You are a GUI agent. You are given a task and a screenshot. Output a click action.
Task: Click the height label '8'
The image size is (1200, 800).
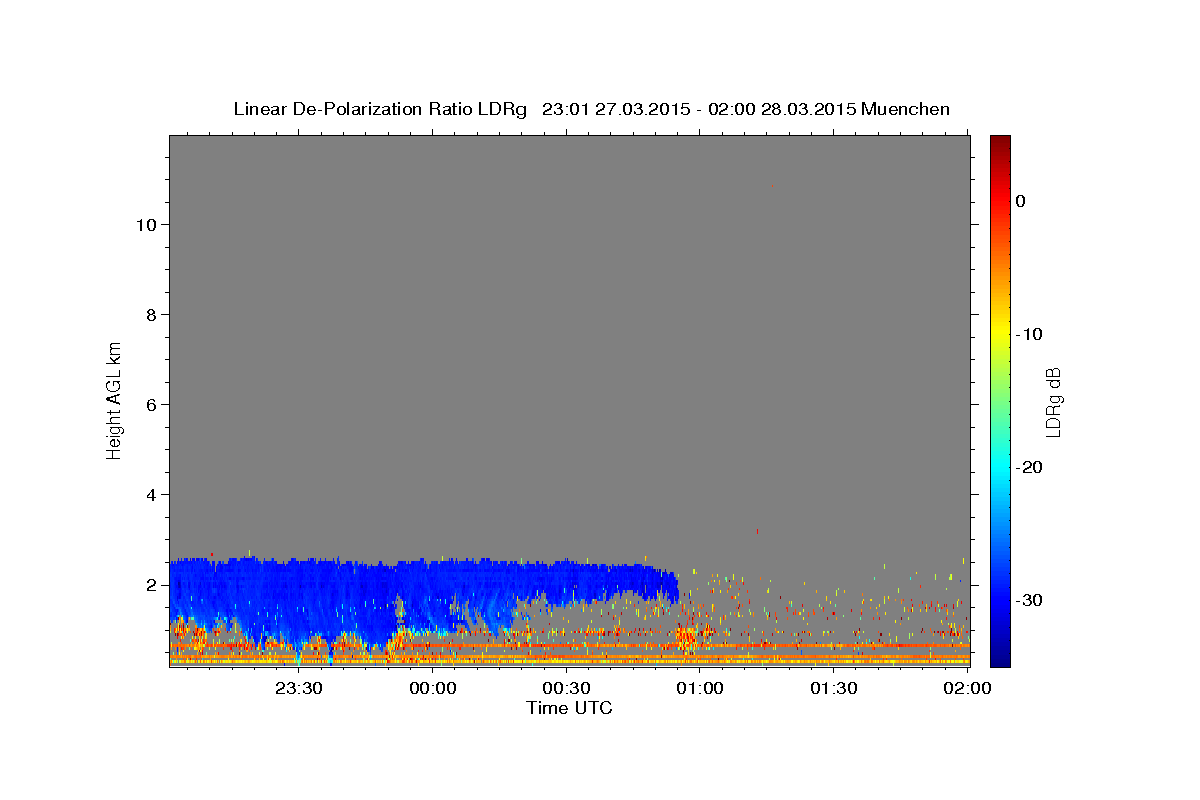150,314
